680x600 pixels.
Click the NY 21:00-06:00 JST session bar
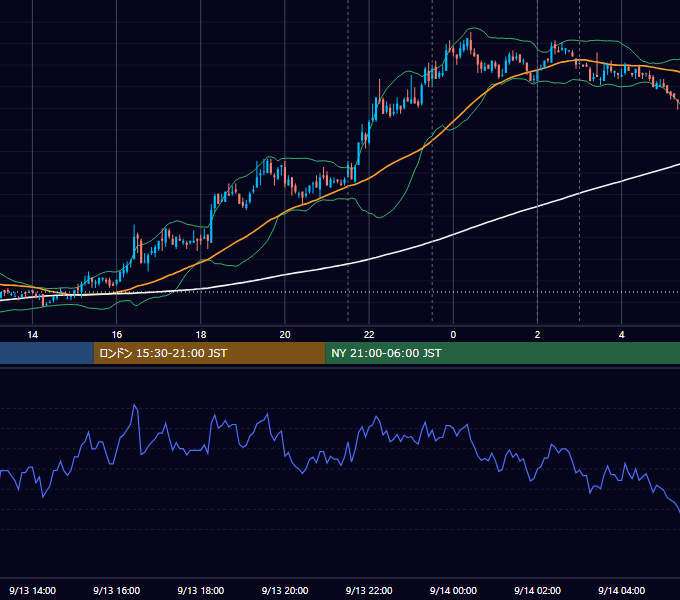click(x=503, y=353)
